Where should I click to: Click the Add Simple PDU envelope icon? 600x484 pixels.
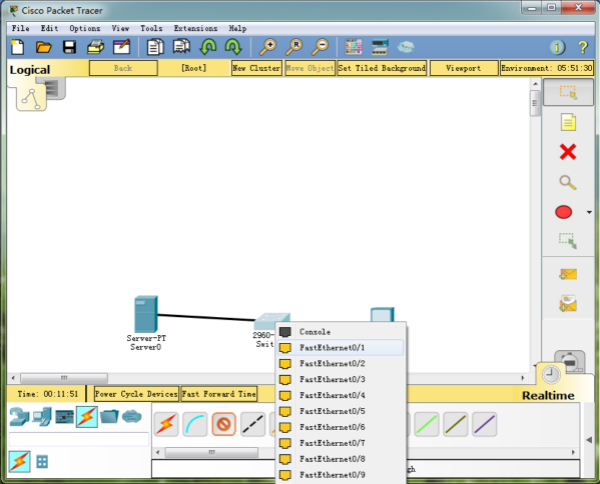568,274
